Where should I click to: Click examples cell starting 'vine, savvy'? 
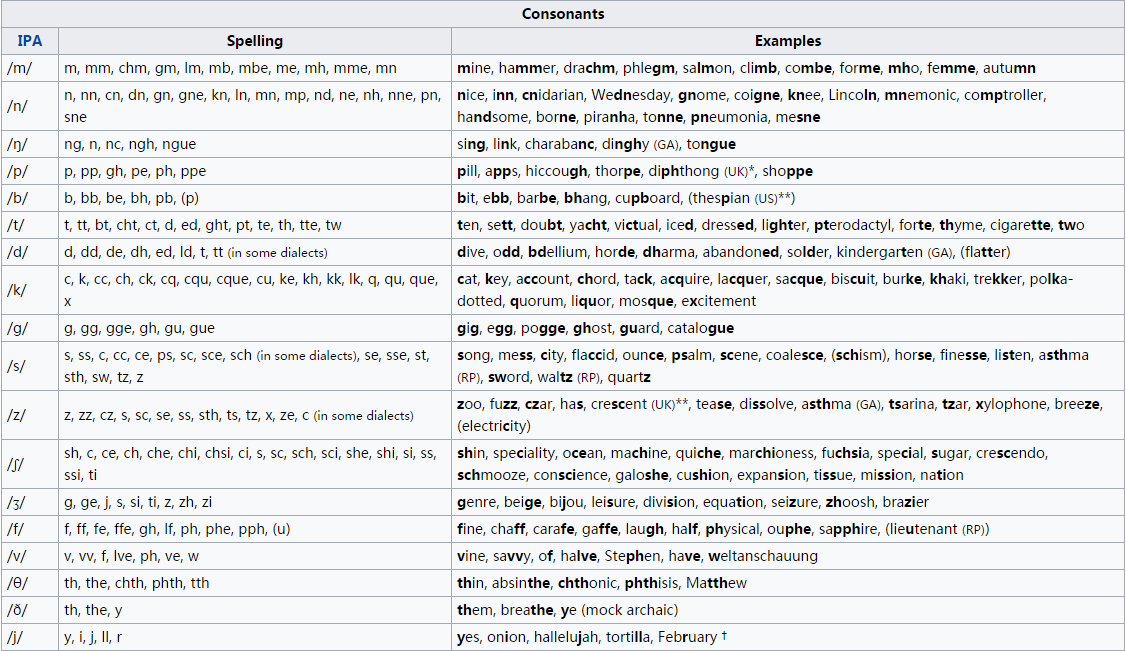(788, 556)
